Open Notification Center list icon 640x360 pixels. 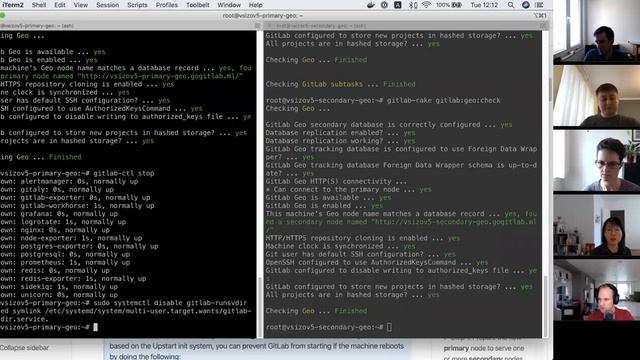(x=539, y=5)
